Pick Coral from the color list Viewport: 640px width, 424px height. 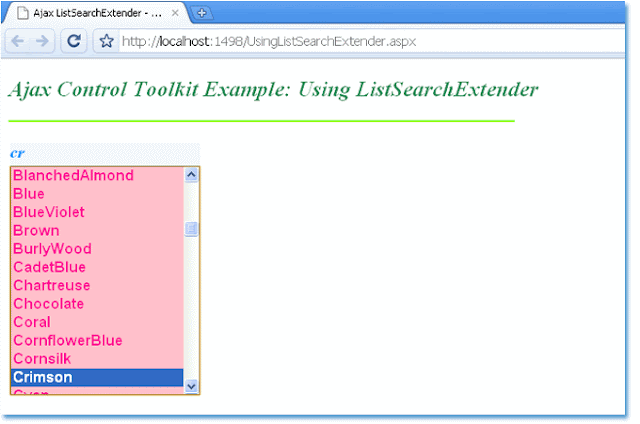[97, 322]
